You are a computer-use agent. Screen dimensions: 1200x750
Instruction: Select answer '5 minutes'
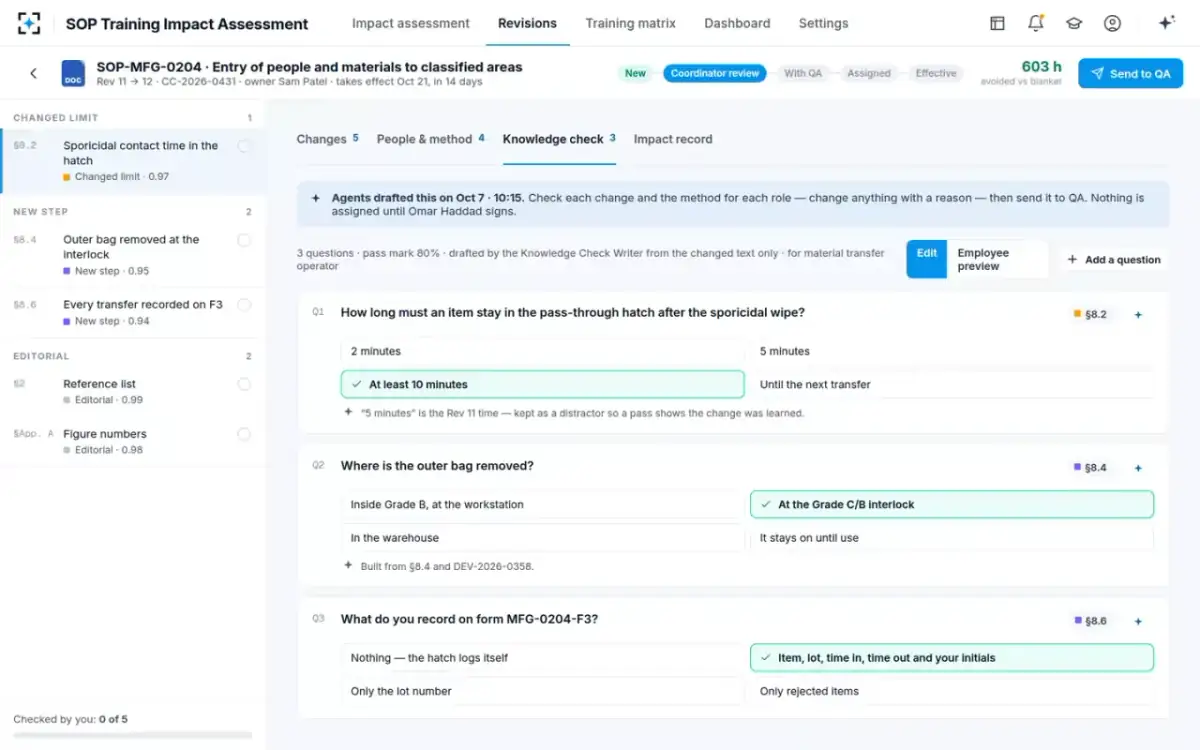tap(951, 351)
